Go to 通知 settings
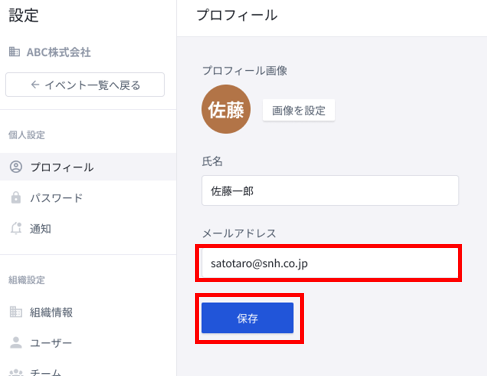This screenshot has height=376, width=487. click(88, 229)
